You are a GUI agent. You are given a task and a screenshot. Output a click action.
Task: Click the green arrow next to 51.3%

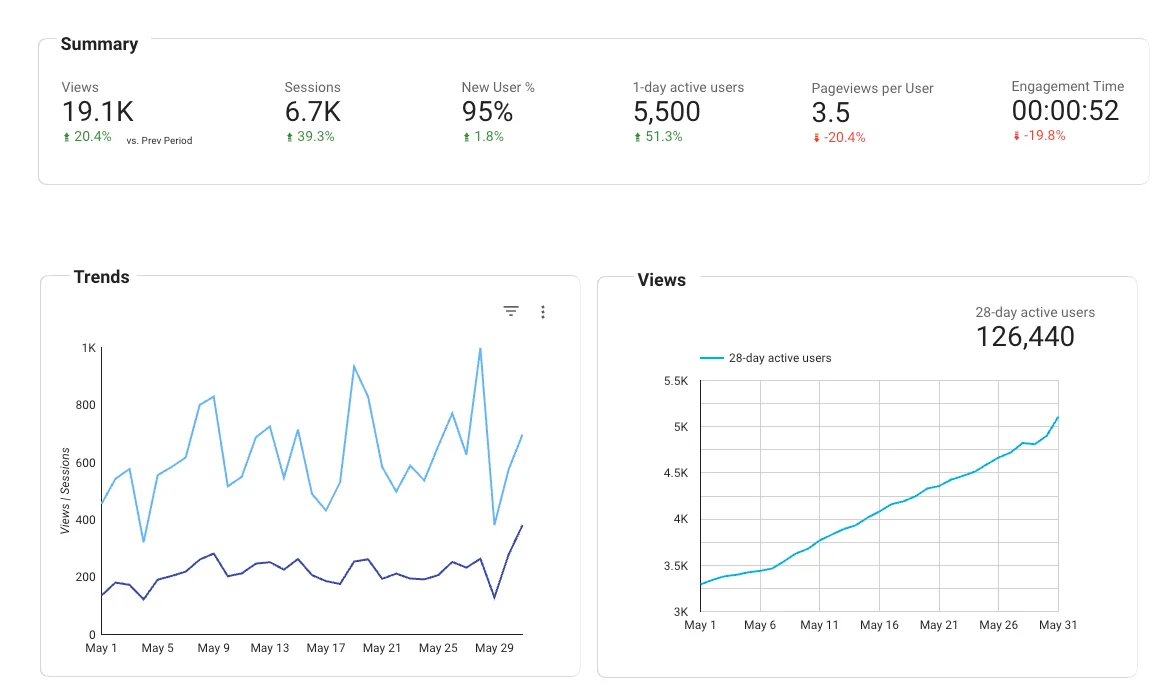pyautogui.click(x=637, y=137)
